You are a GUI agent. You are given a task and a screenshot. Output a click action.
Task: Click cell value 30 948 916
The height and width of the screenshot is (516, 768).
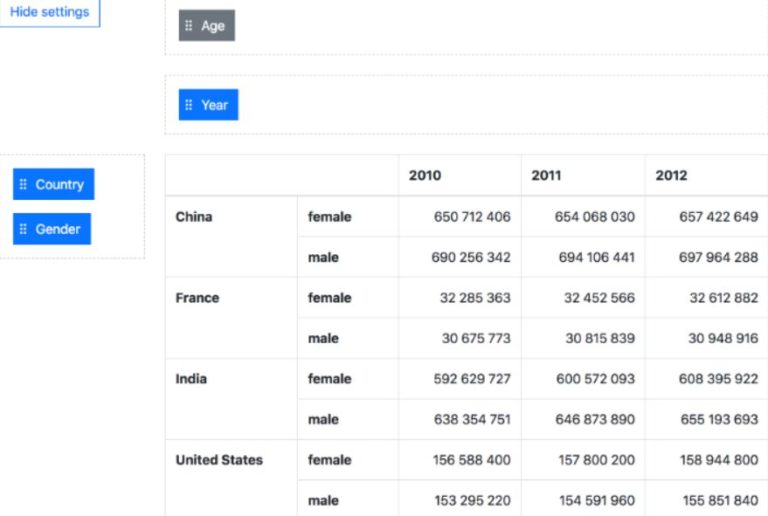click(x=723, y=338)
